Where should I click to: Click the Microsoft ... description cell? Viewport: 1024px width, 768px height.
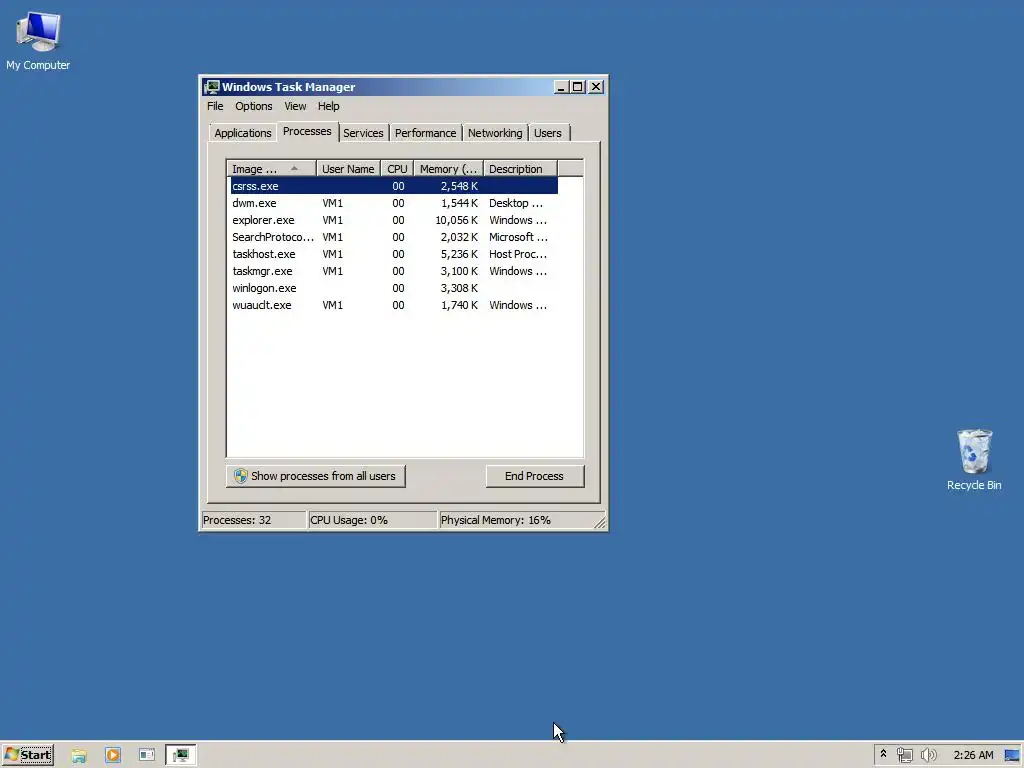coord(518,237)
